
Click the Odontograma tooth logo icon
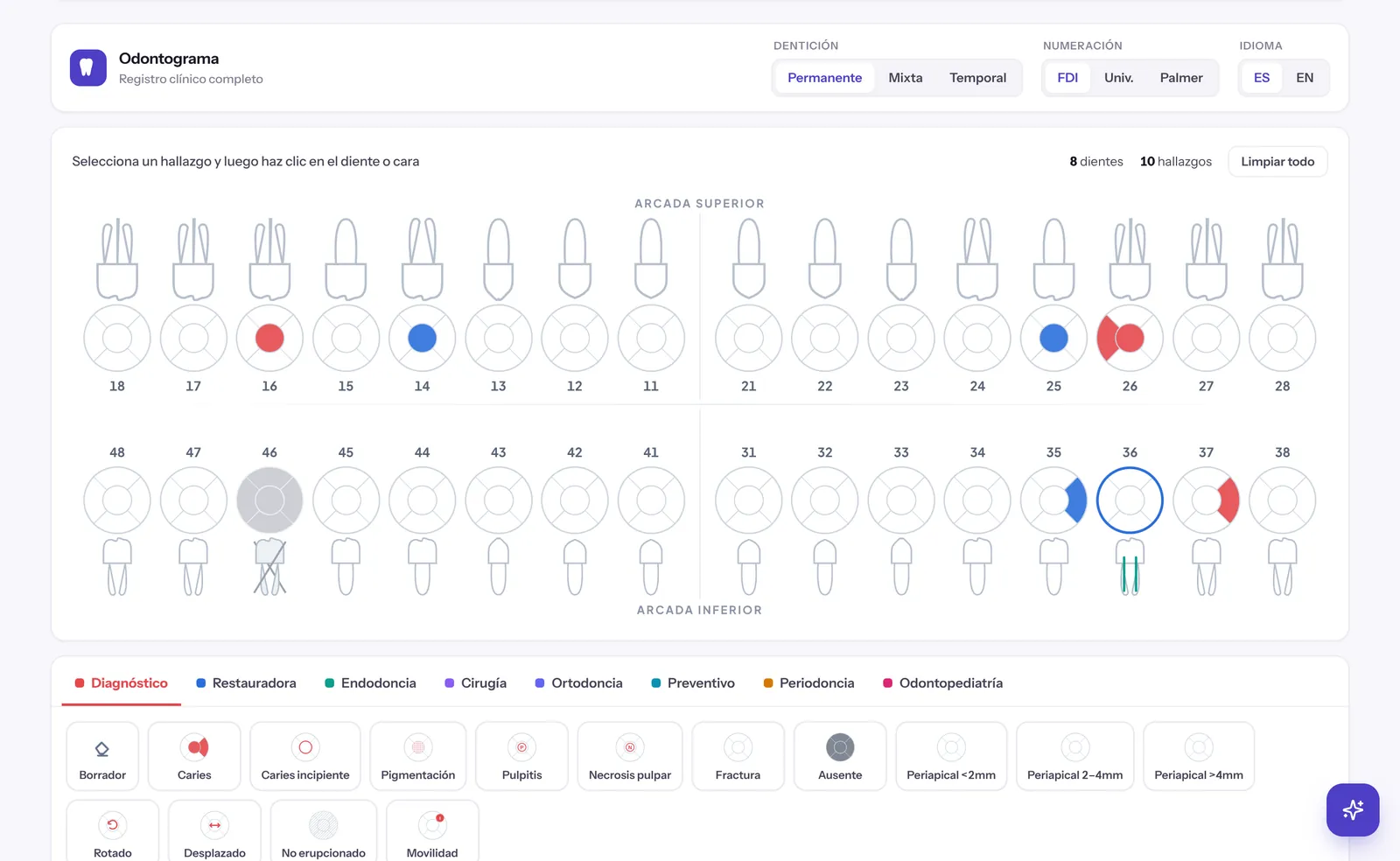(x=88, y=67)
